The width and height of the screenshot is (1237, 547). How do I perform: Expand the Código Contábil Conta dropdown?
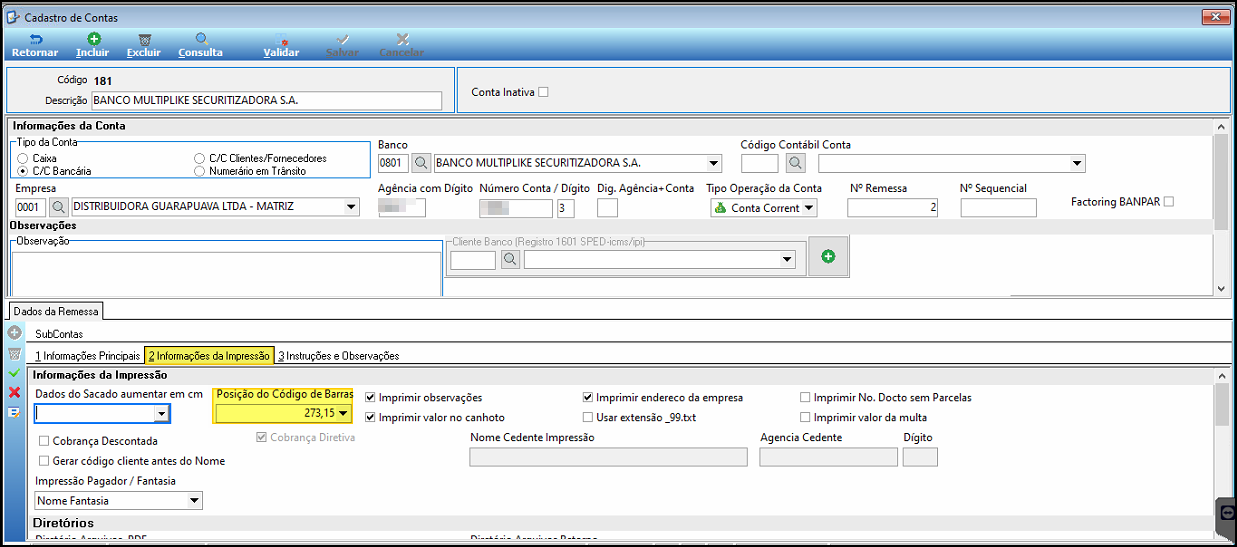tap(1077, 163)
